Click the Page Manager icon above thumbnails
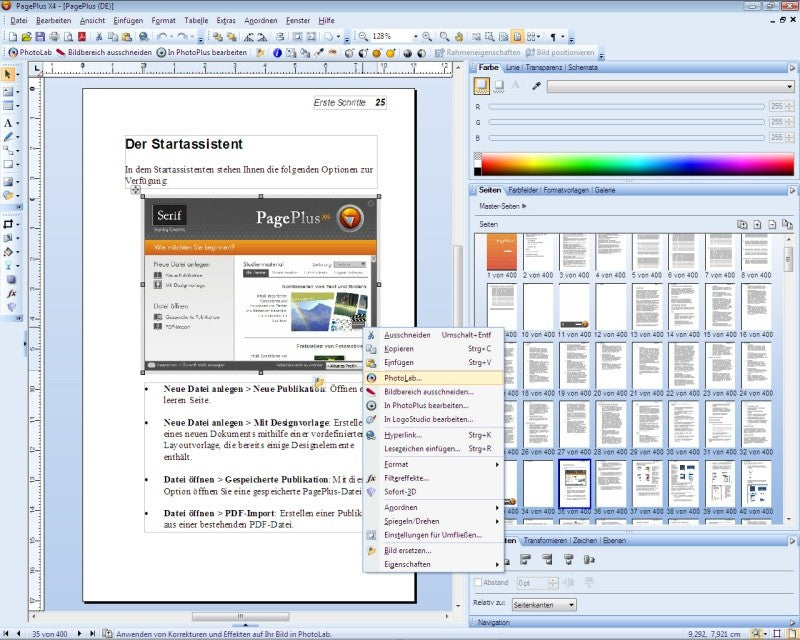The height and width of the screenshot is (640, 800). click(742, 225)
